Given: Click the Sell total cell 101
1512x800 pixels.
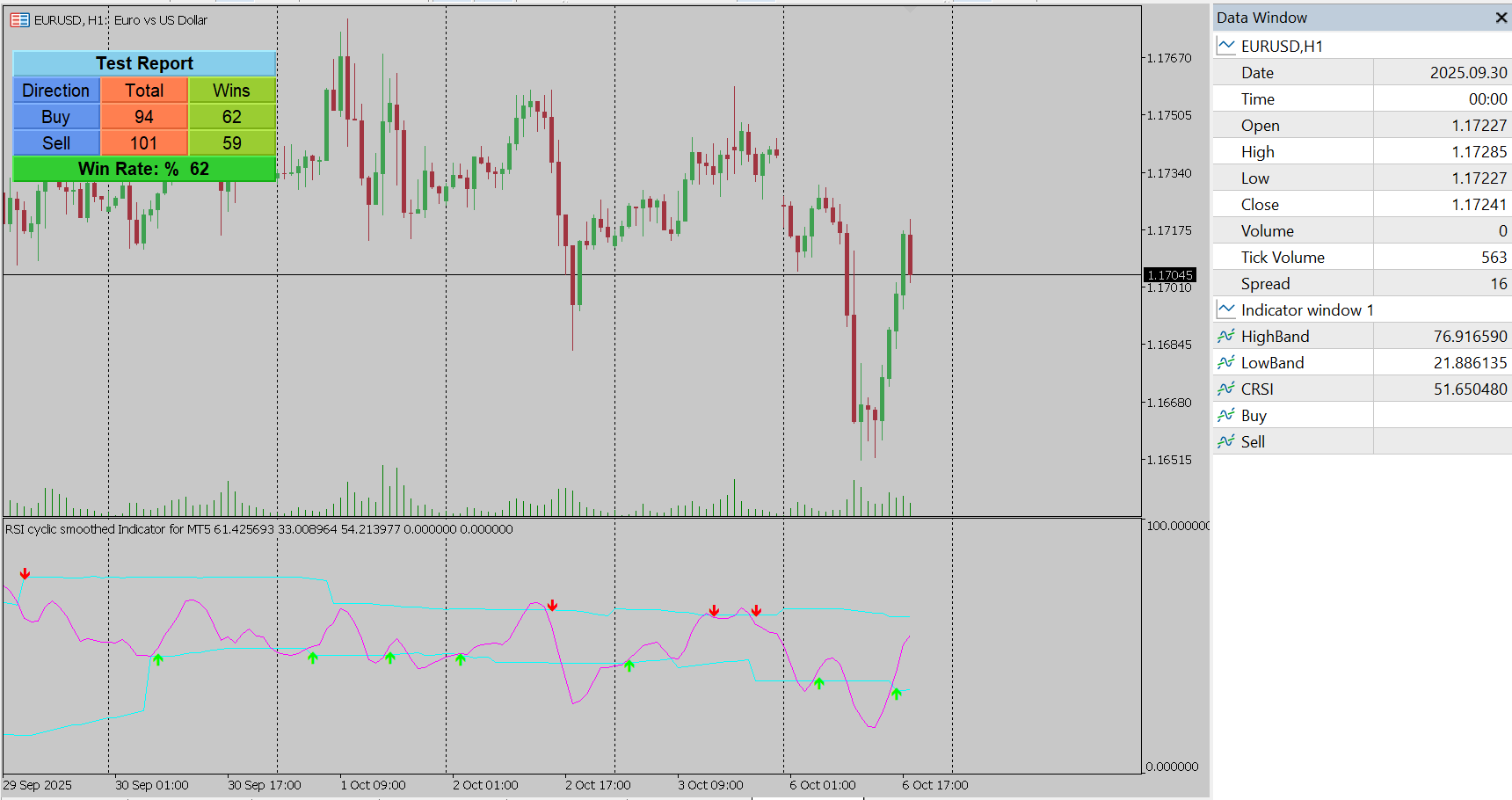Looking at the screenshot, I should [x=144, y=143].
